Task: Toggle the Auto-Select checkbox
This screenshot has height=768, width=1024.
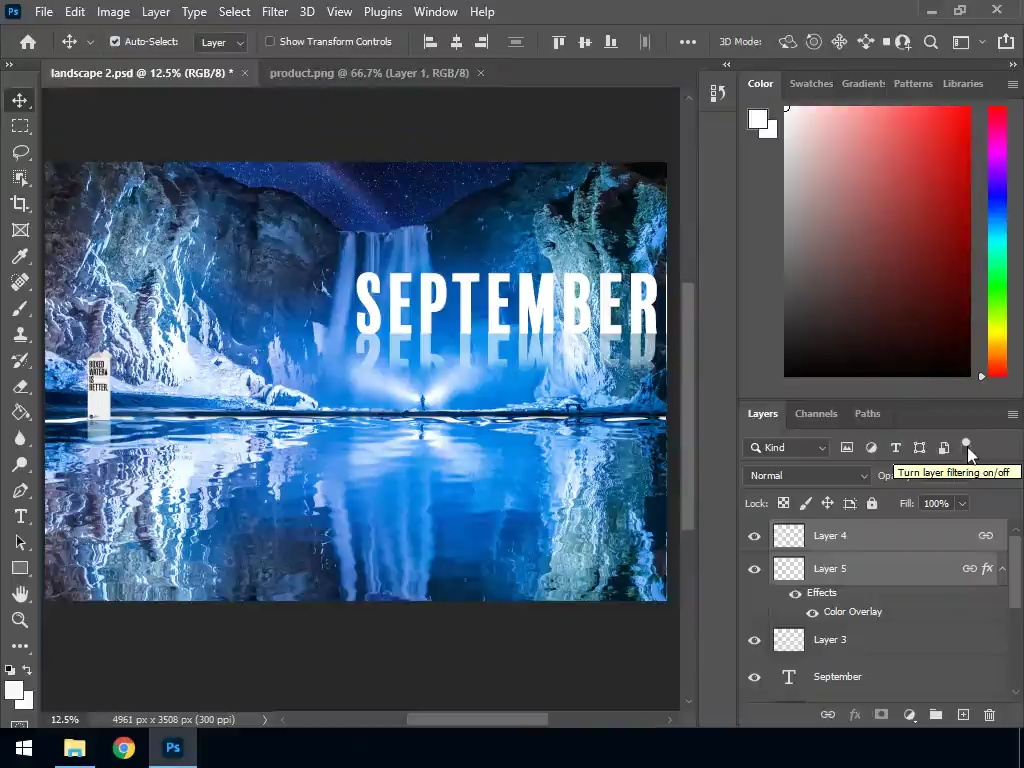Action: [115, 41]
